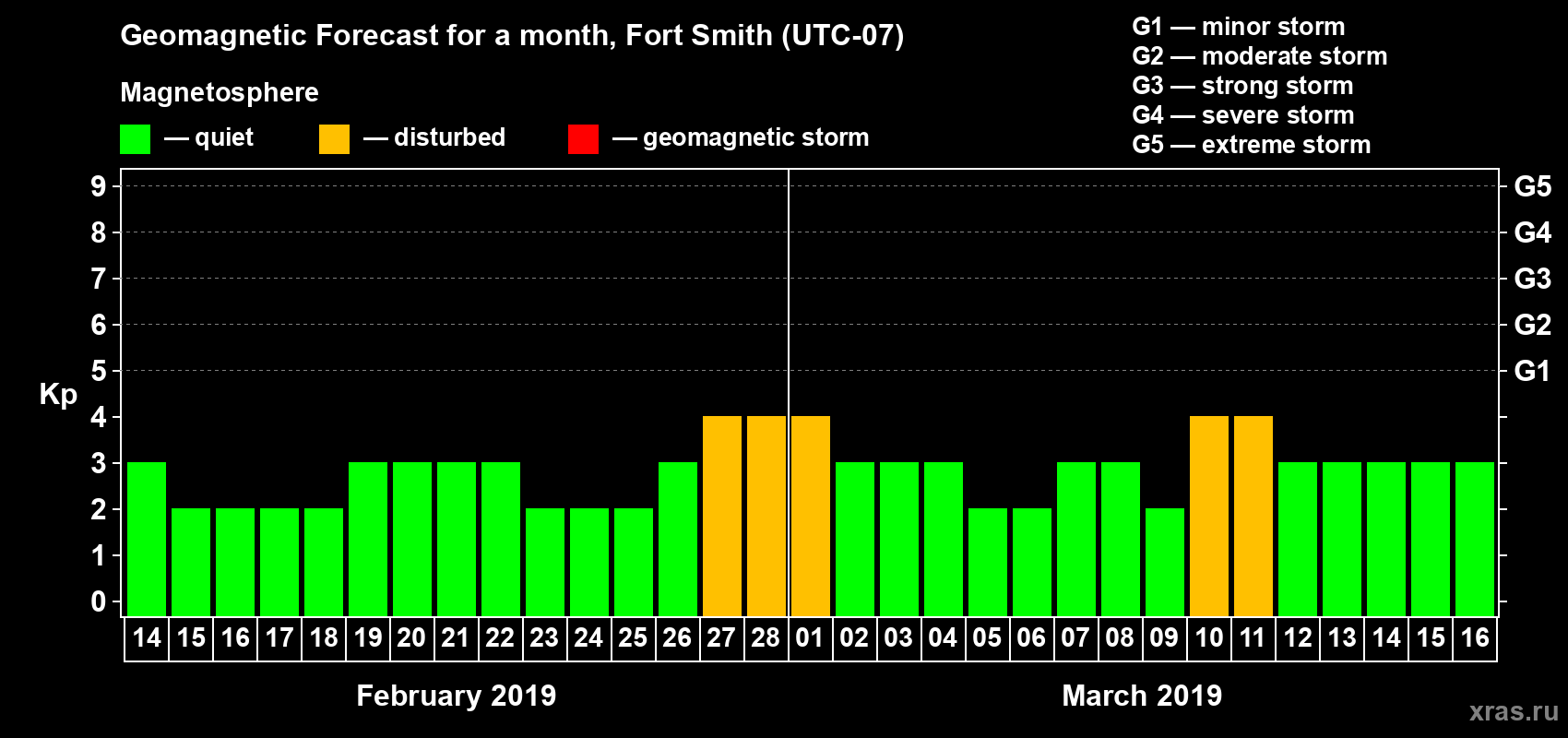Click date cell 26 on the axis
Image resolution: width=1568 pixels, height=738 pixels.
[678, 638]
